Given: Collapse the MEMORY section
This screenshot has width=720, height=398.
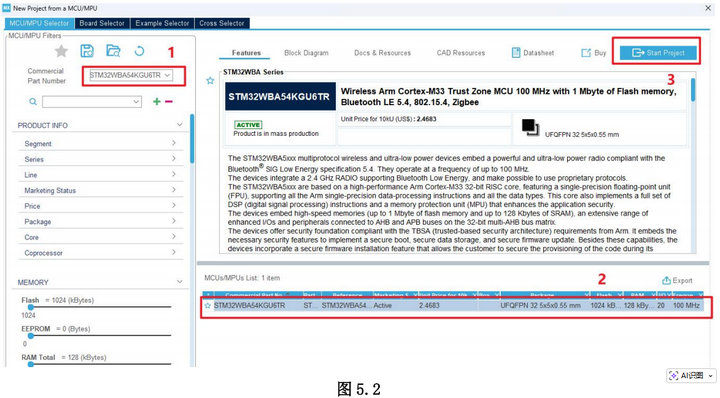Looking at the screenshot, I should (x=180, y=282).
